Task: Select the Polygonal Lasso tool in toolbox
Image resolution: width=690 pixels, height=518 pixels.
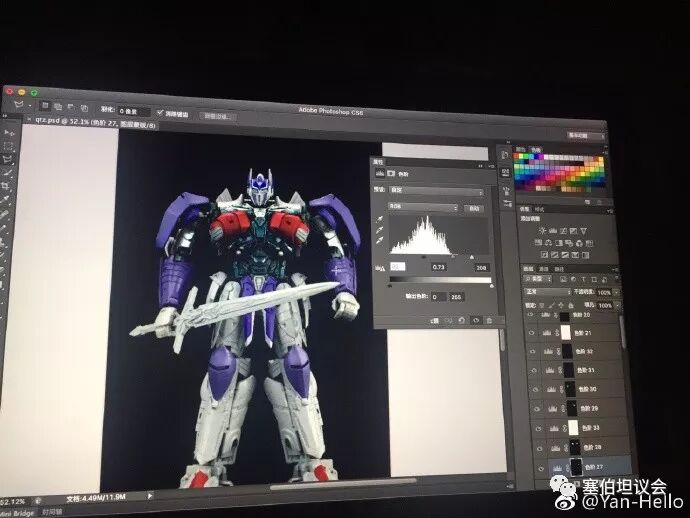Action: 8,159
